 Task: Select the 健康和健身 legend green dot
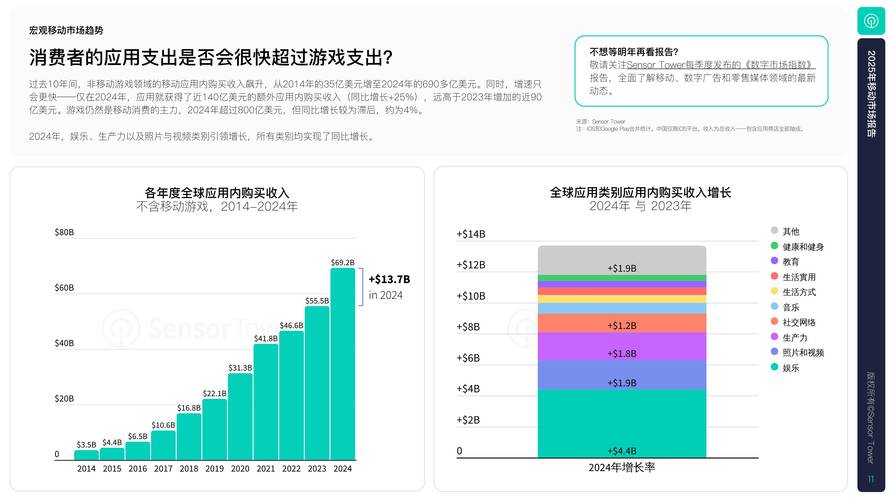(x=774, y=246)
